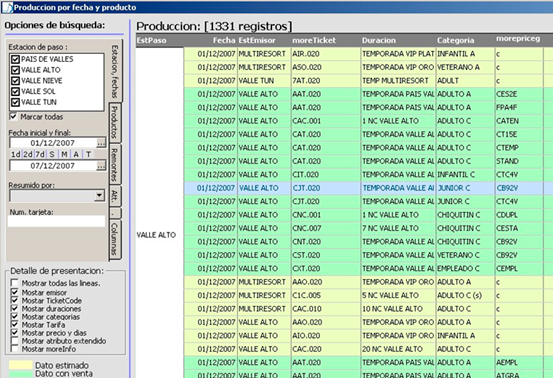Sort by morepriceg column header
The image size is (553, 378).
point(519,39)
